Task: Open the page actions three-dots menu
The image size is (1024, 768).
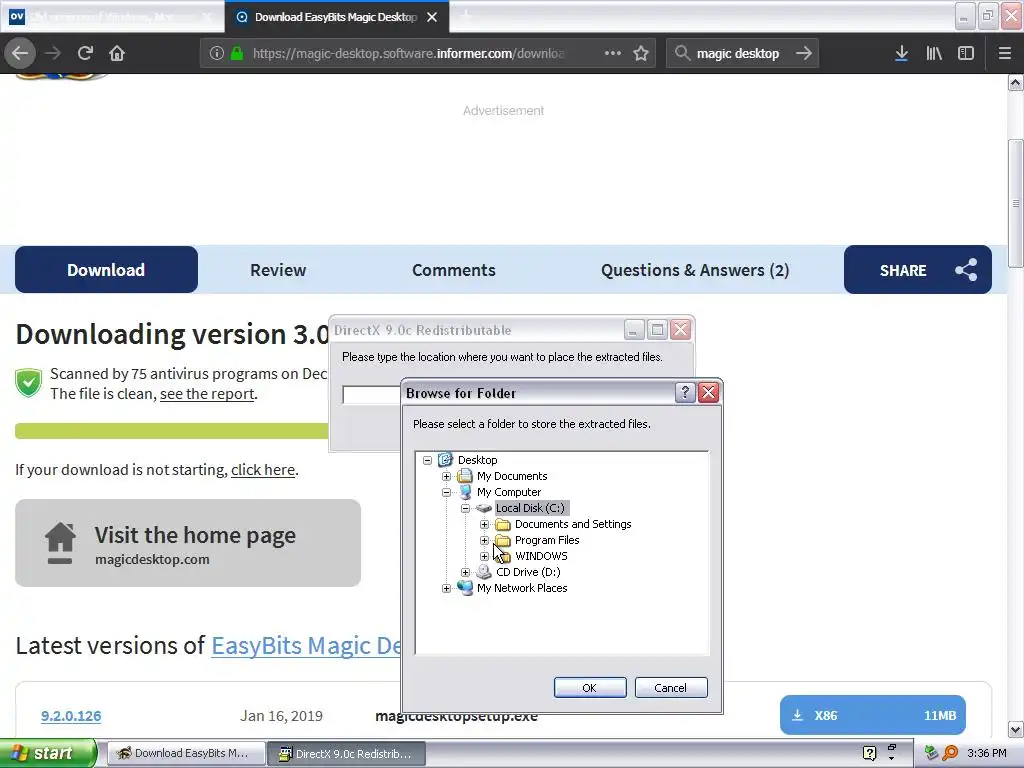Action: [613, 53]
